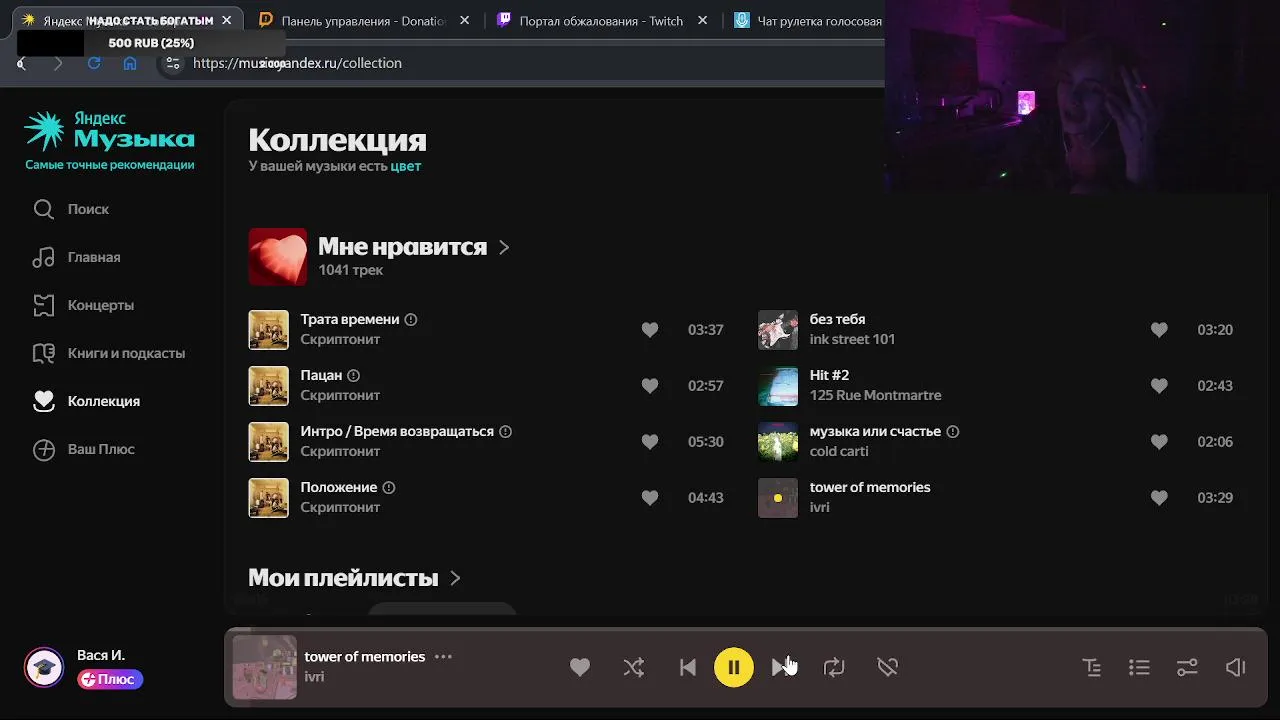
Task: Play Интро / Время возвращаться cover
Action: [268, 442]
